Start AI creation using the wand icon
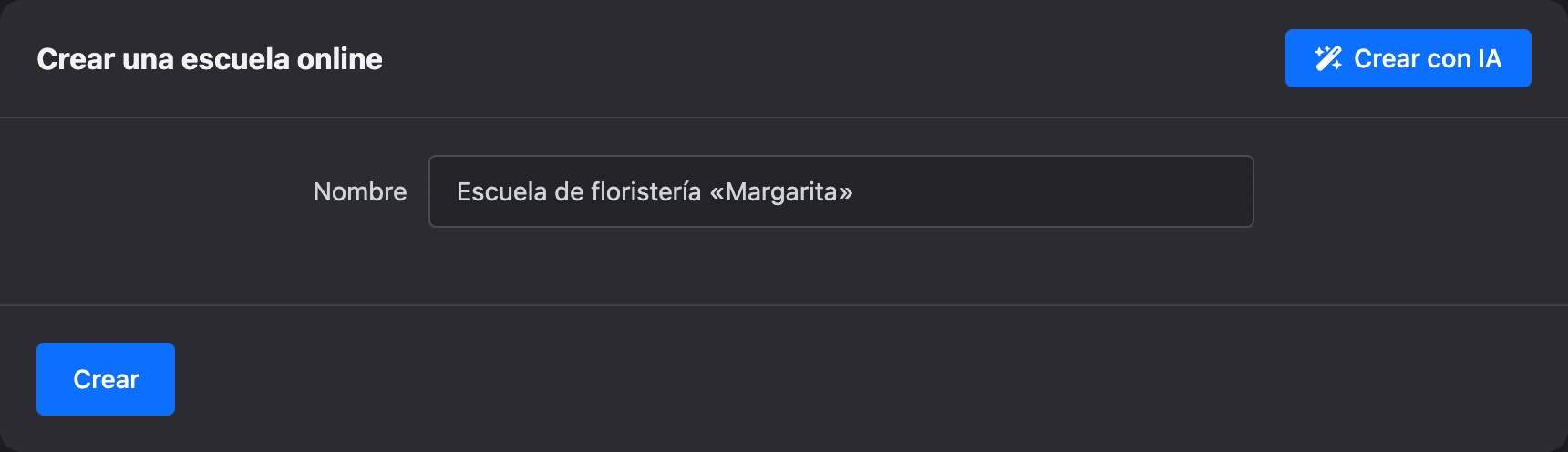 (x=1328, y=58)
